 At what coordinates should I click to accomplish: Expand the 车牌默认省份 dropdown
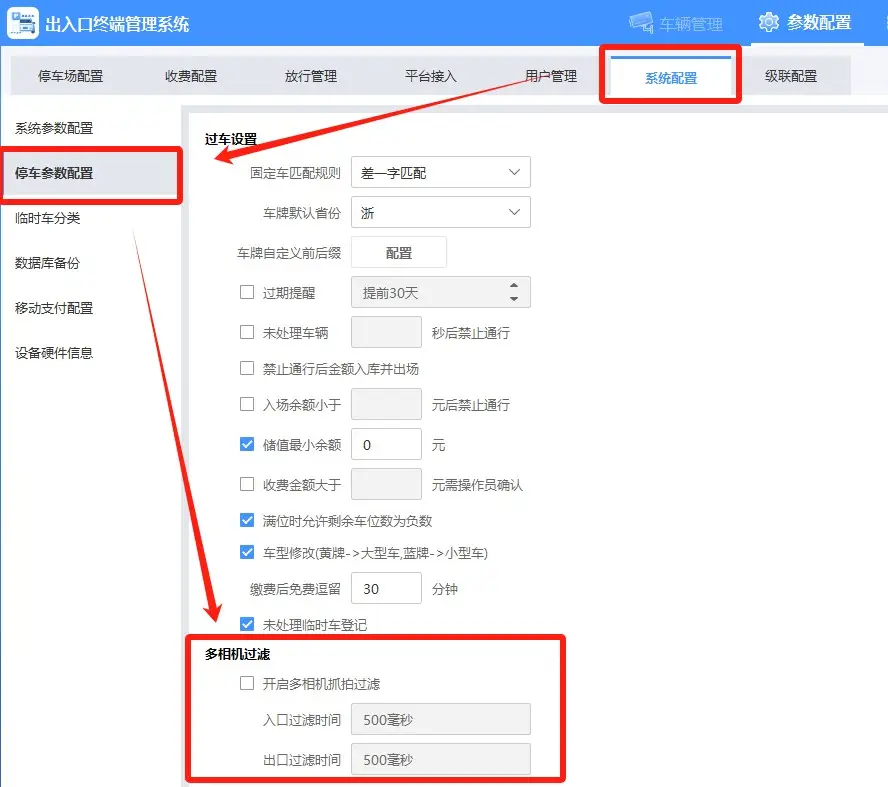[x=440, y=213]
